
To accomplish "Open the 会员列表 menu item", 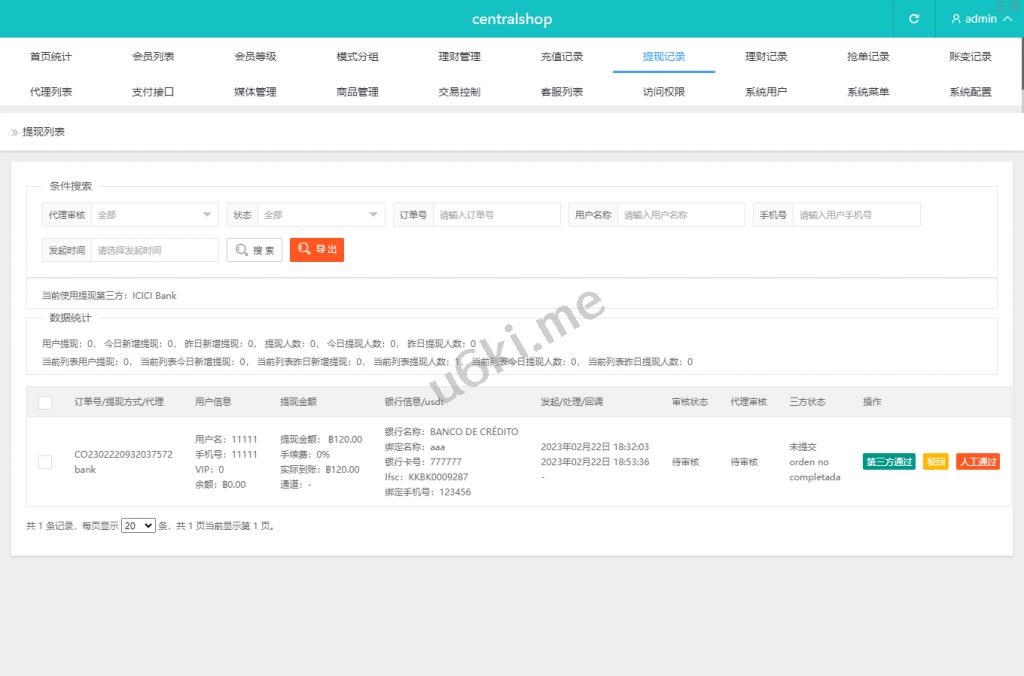I will [153, 57].
